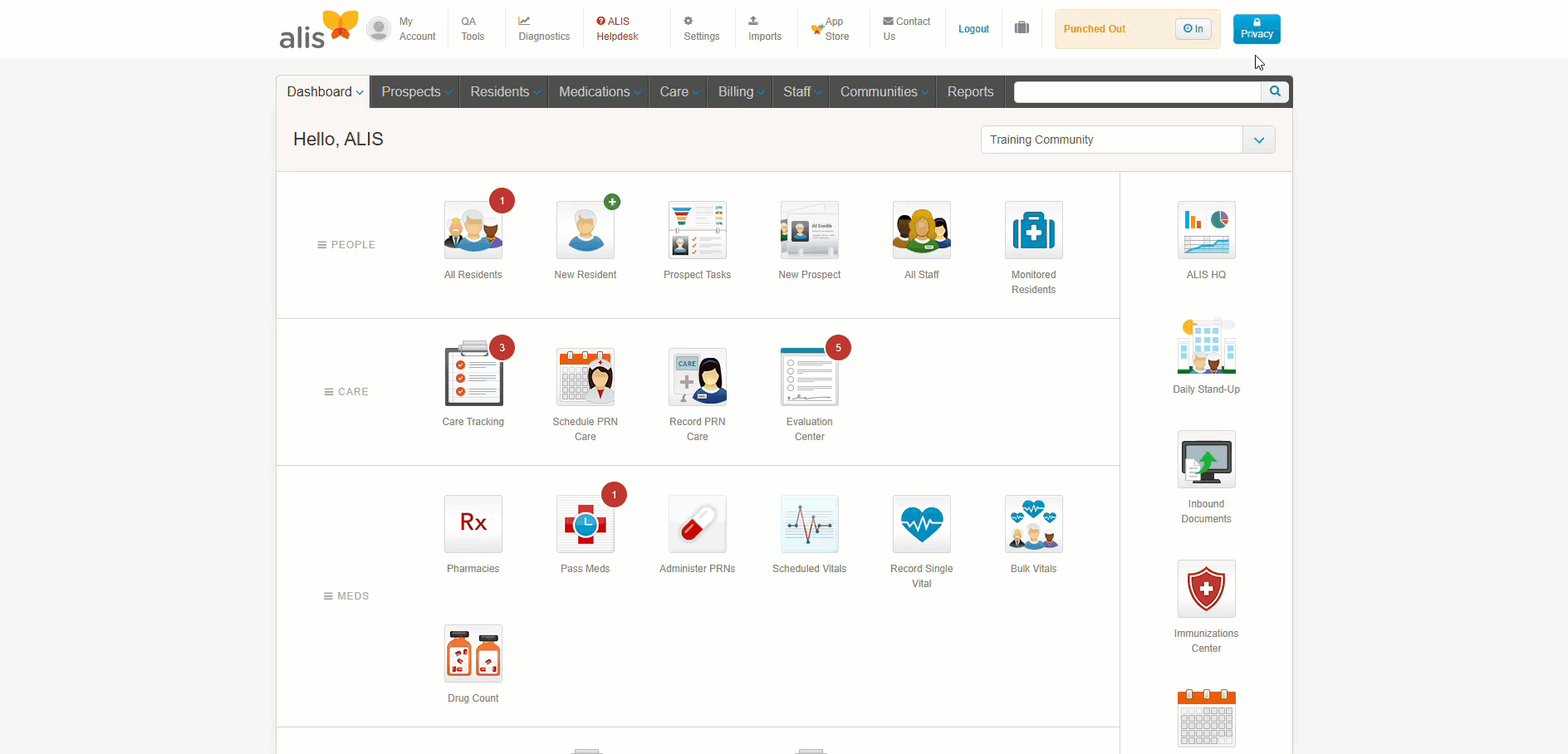Viewport: 1568px width, 754px height.
Task: Open the Immunizations Center shield icon
Action: pos(1207,589)
